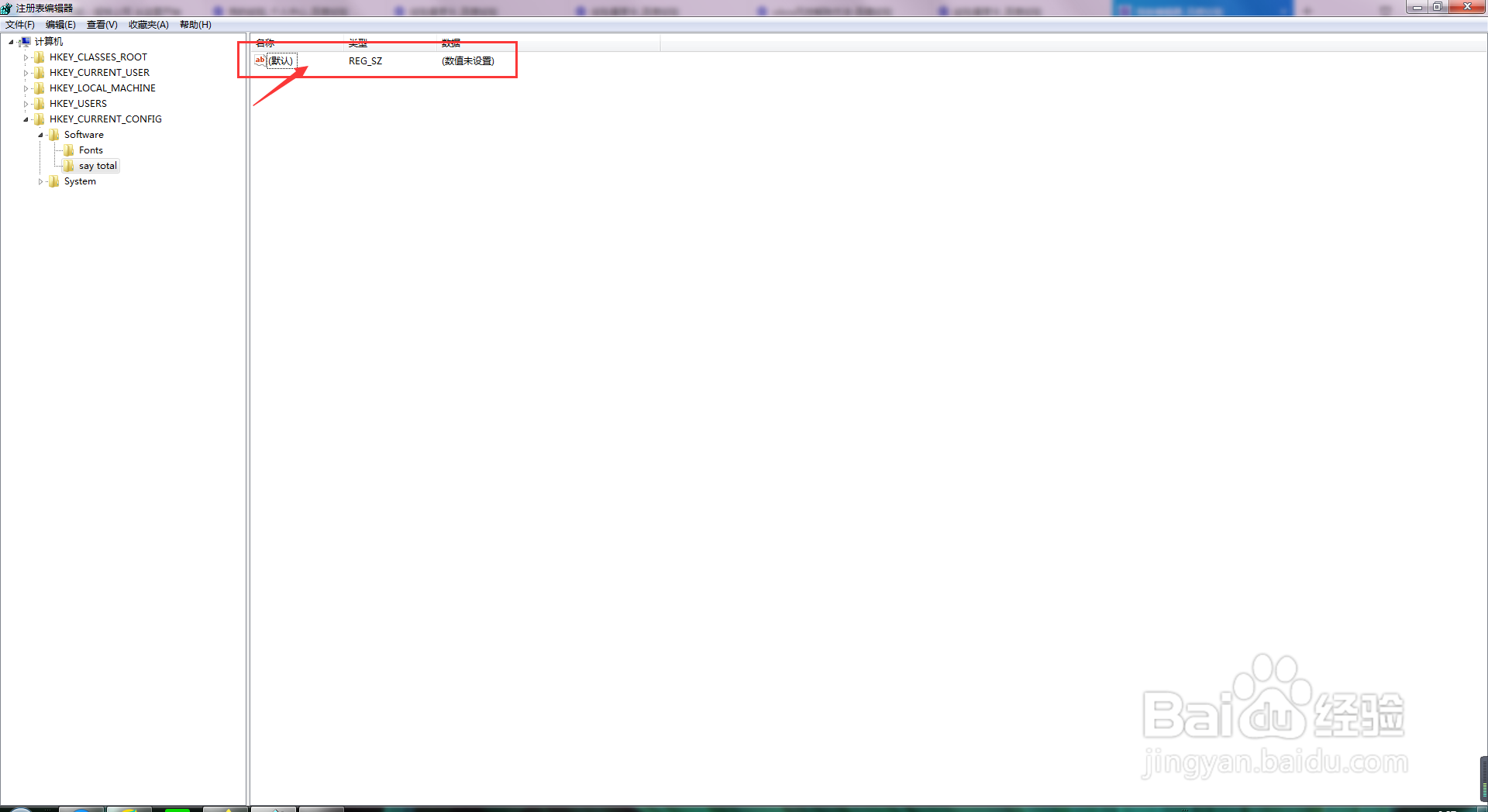Image resolution: width=1488 pixels, height=812 pixels.
Task: Select the HKEY_USERS key label
Action: point(78,104)
